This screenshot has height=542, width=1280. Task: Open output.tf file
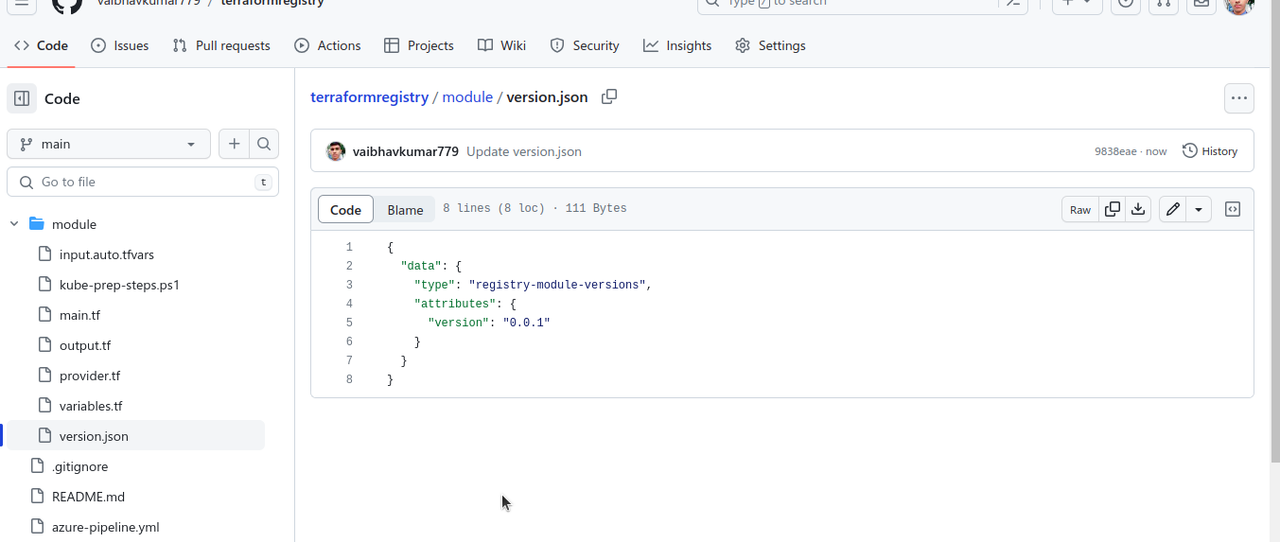point(85,345)
